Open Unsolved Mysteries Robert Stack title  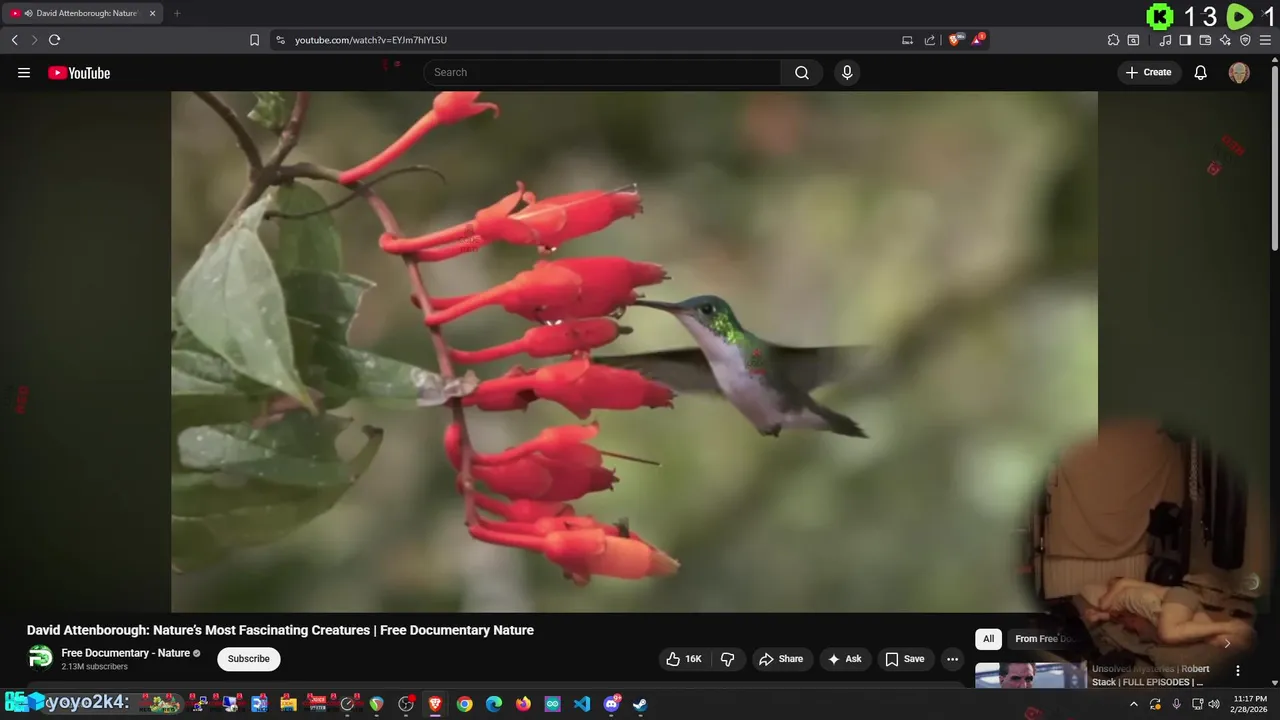point(1150,675)
